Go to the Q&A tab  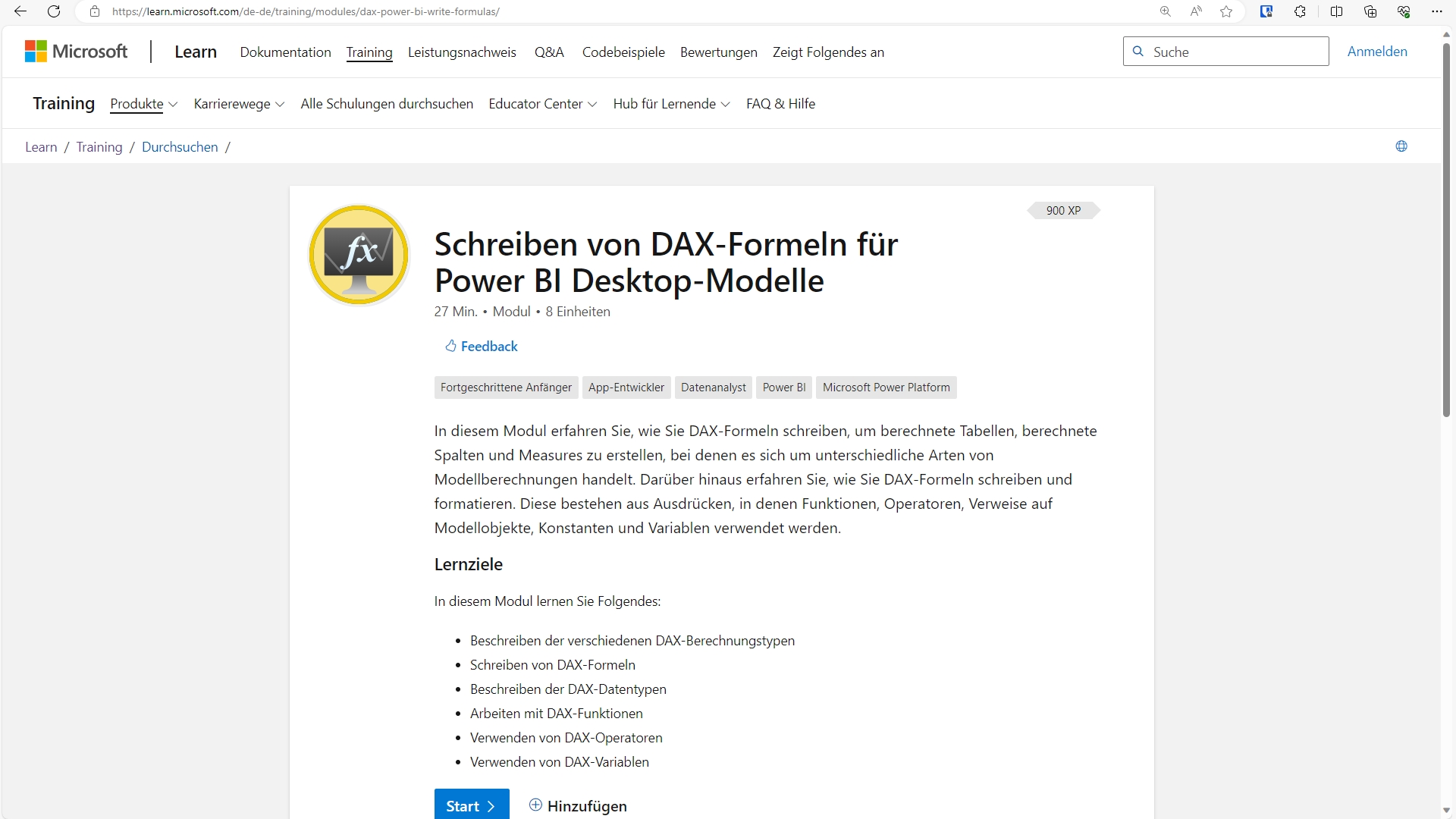(549, 52)
